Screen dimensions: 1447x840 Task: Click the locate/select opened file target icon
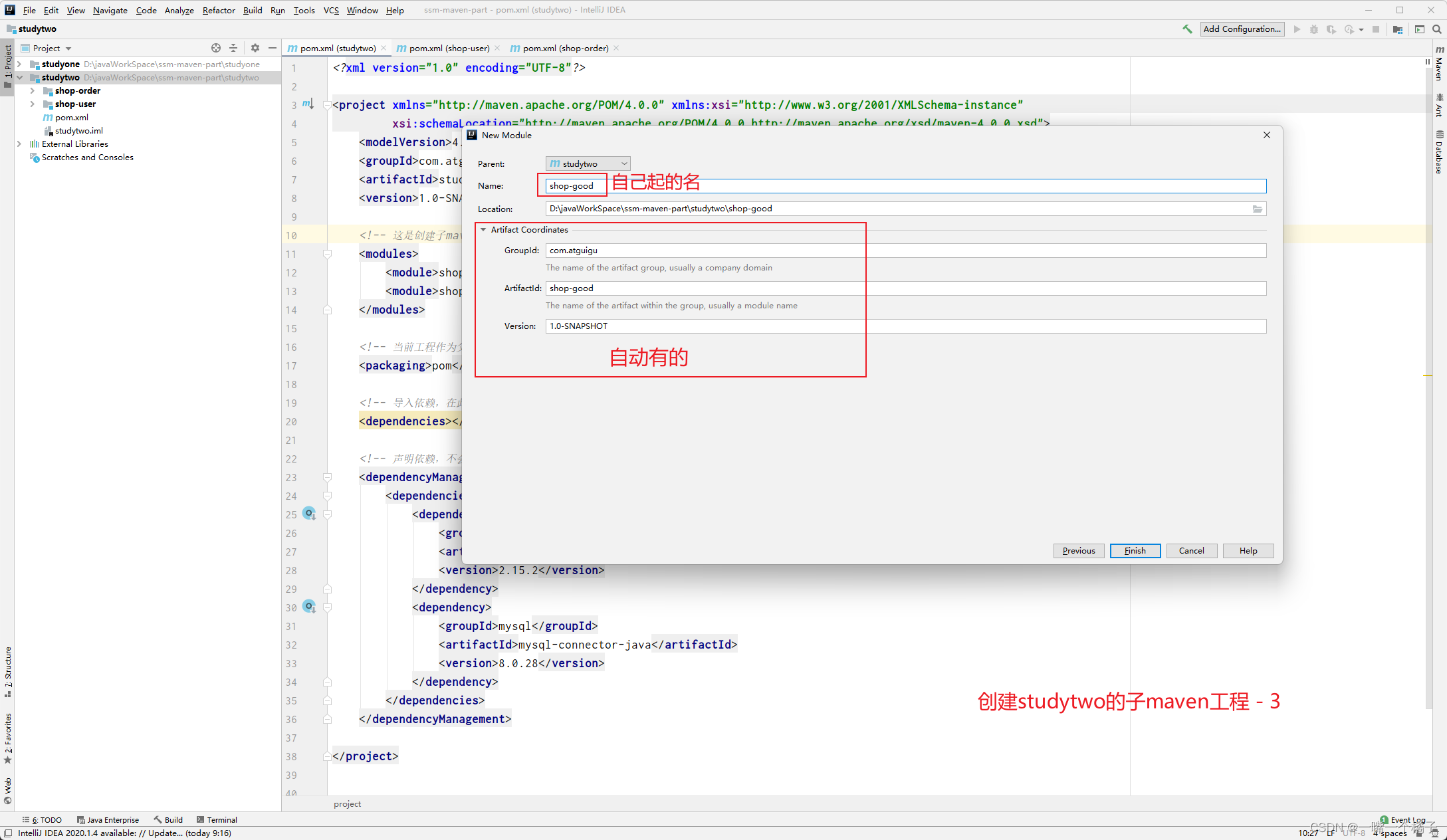[216, 48]
